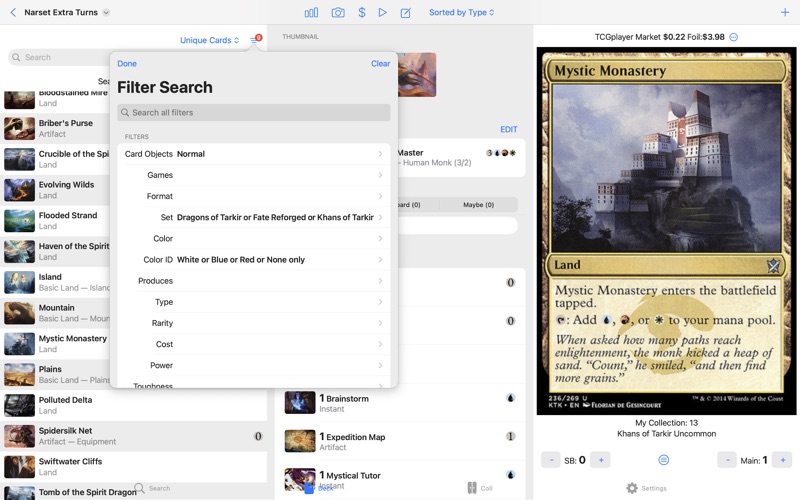
Task: Open Settings gear at bottom
Action: [x=646, y=488]
